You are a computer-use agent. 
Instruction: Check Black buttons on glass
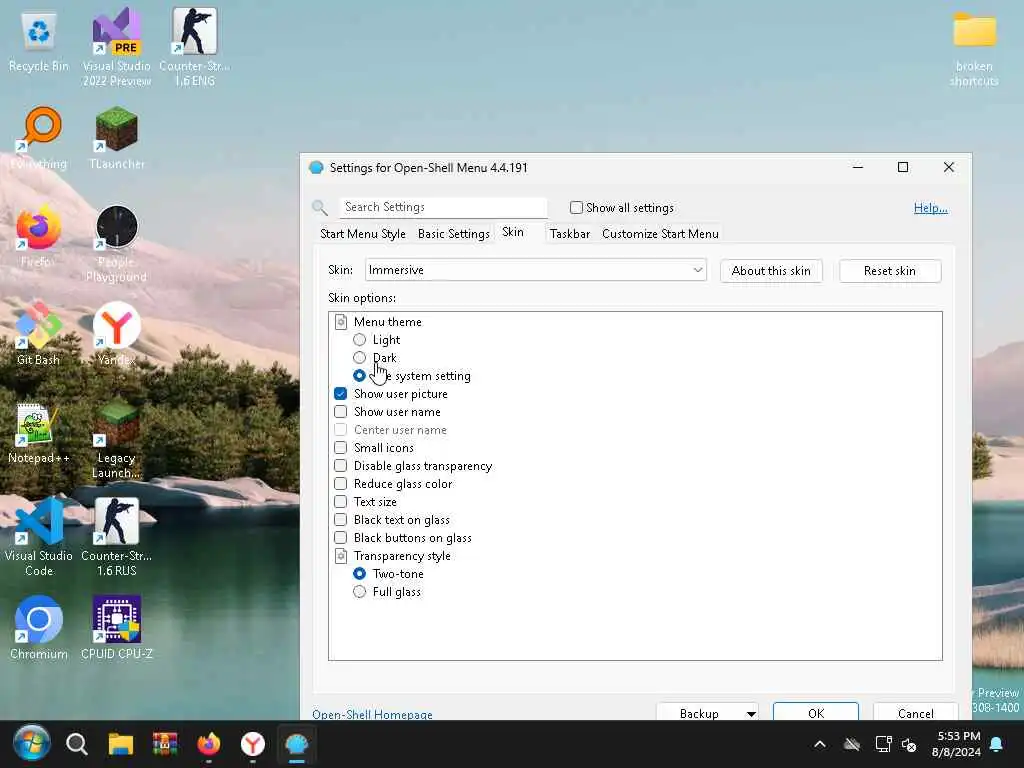340,538
